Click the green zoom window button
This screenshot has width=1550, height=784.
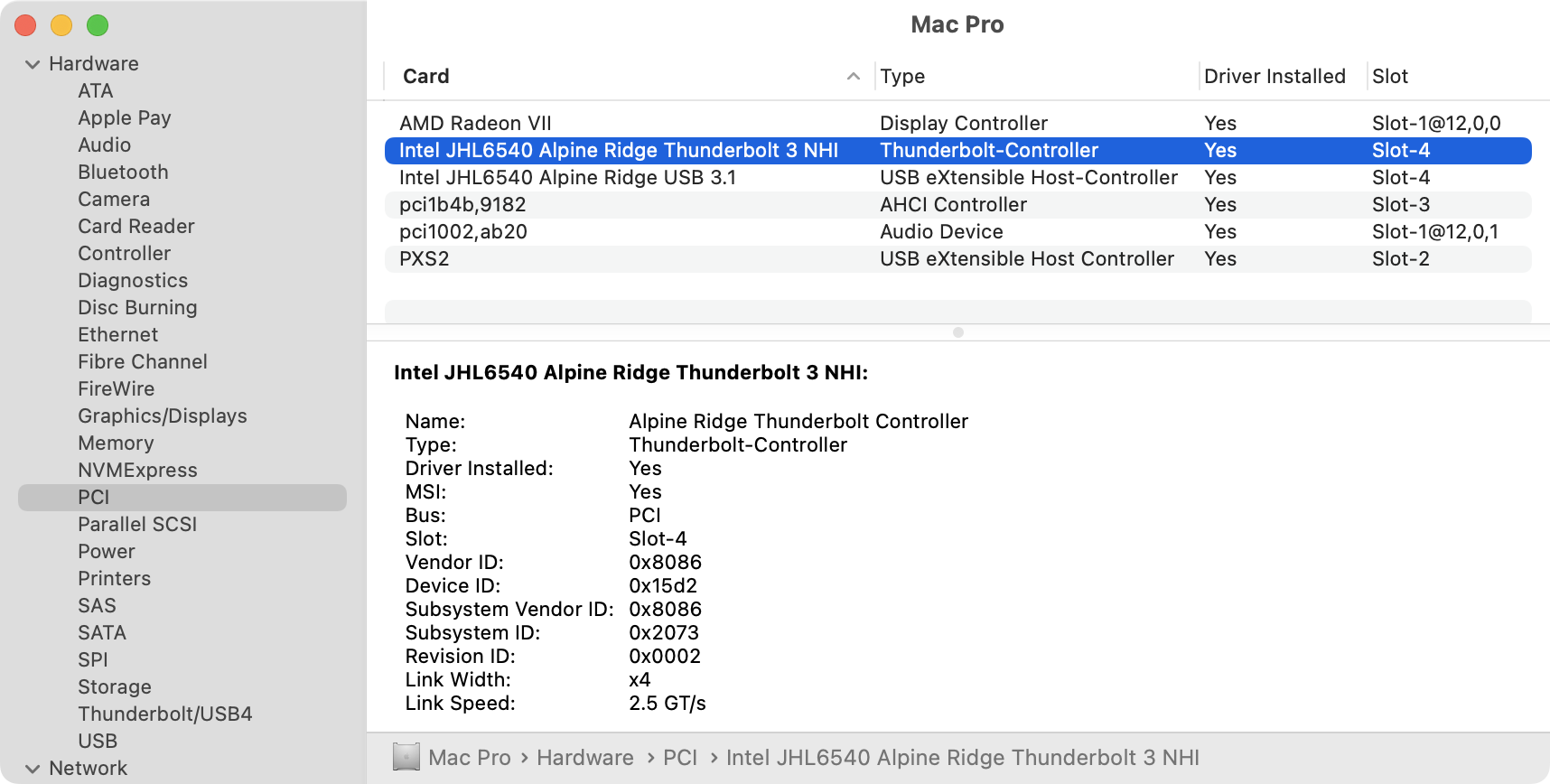click(x=98, y=25)
